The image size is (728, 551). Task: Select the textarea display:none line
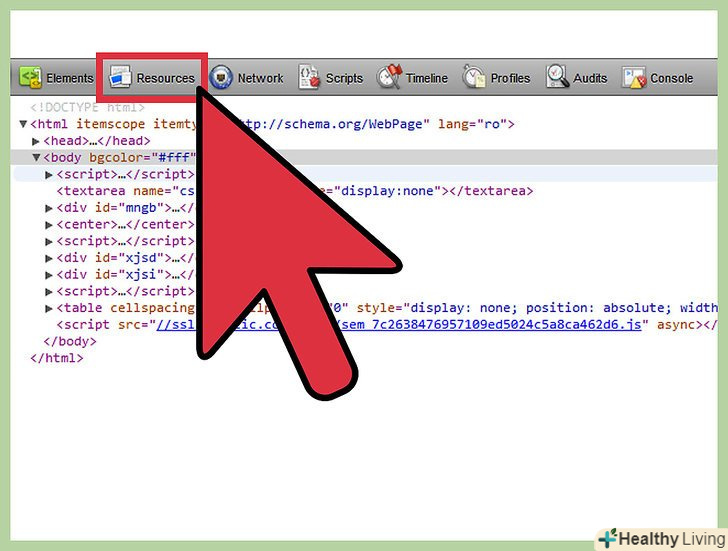click(295, 191)
